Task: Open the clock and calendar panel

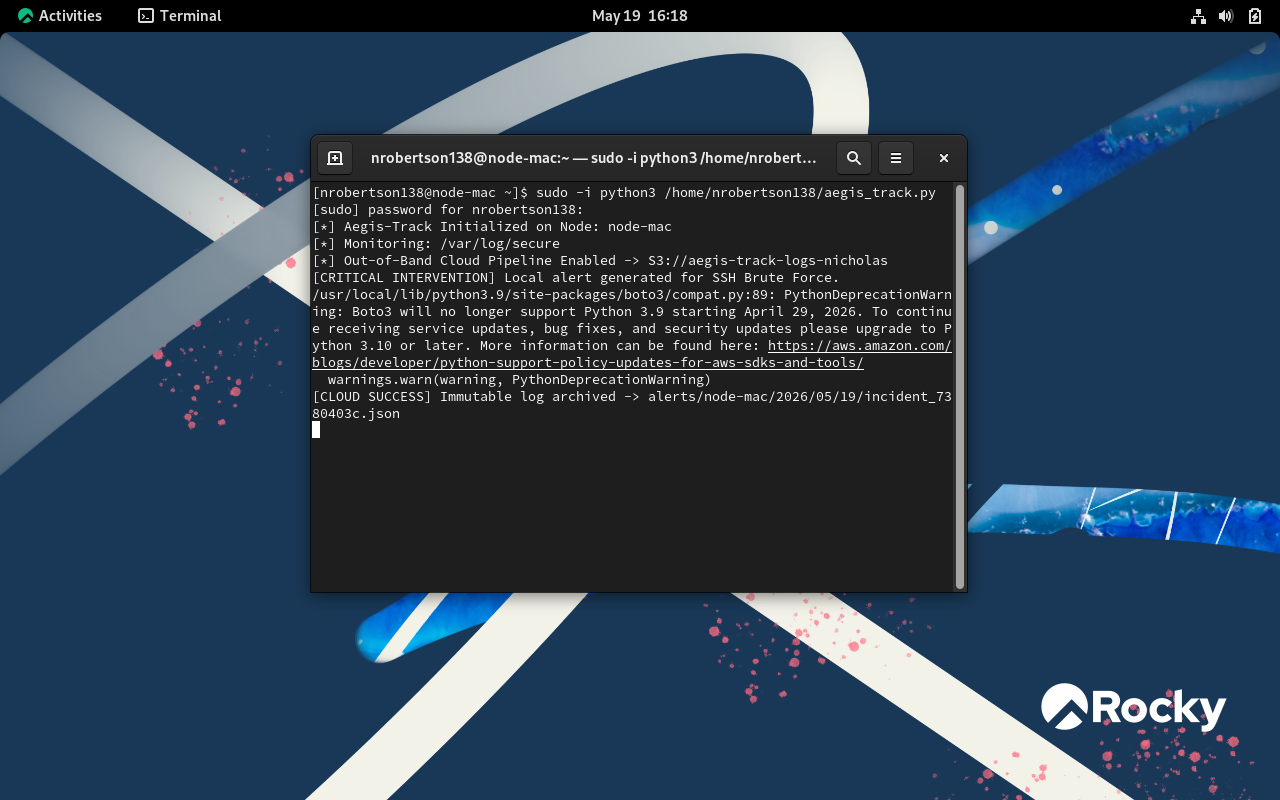Action: (640, 16)
